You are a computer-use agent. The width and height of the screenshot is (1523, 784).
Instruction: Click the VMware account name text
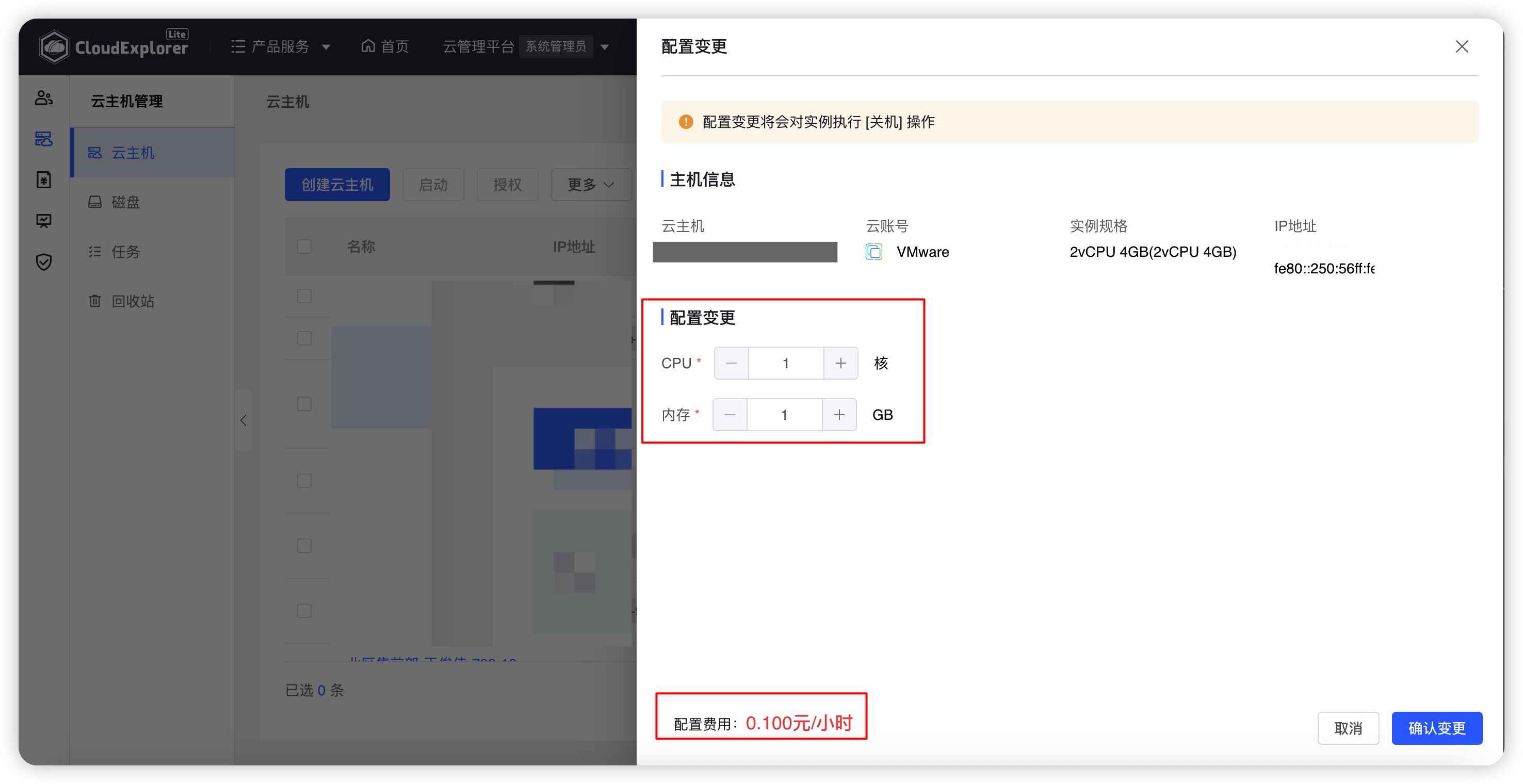pyautogui.click(x=923, y=252)
